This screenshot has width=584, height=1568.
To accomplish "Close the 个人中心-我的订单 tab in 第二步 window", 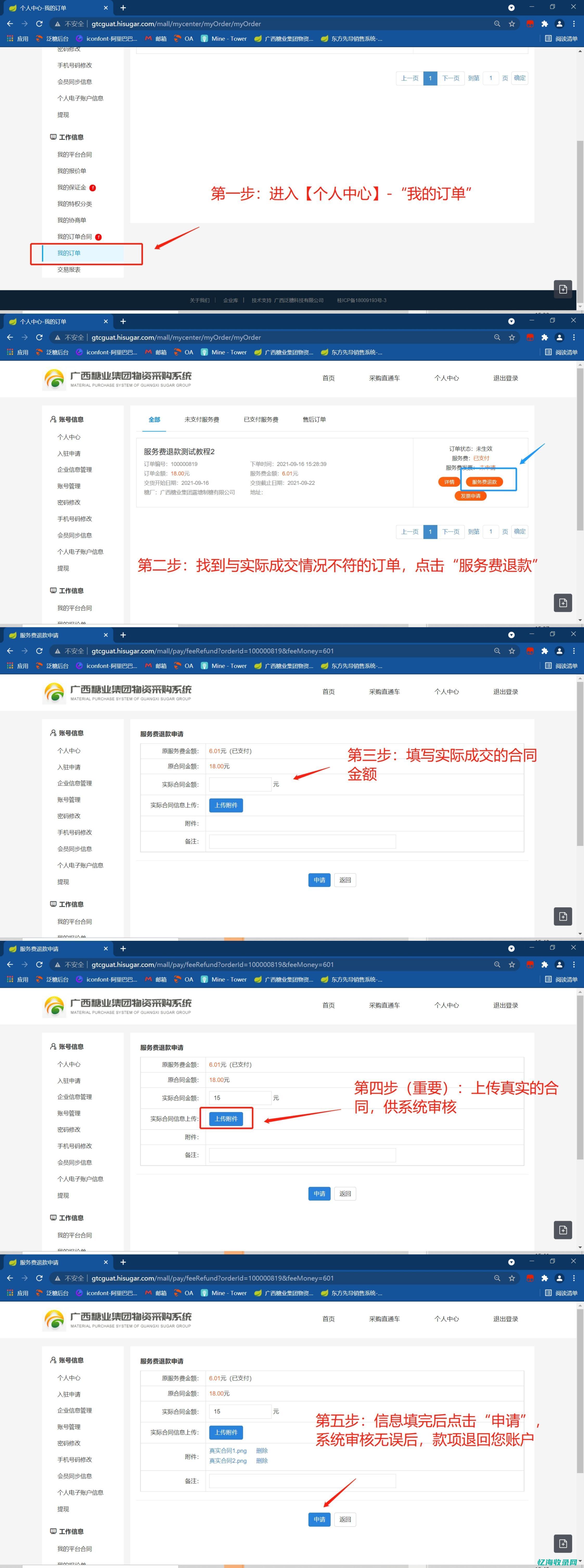I will click(x=106, y=321).
